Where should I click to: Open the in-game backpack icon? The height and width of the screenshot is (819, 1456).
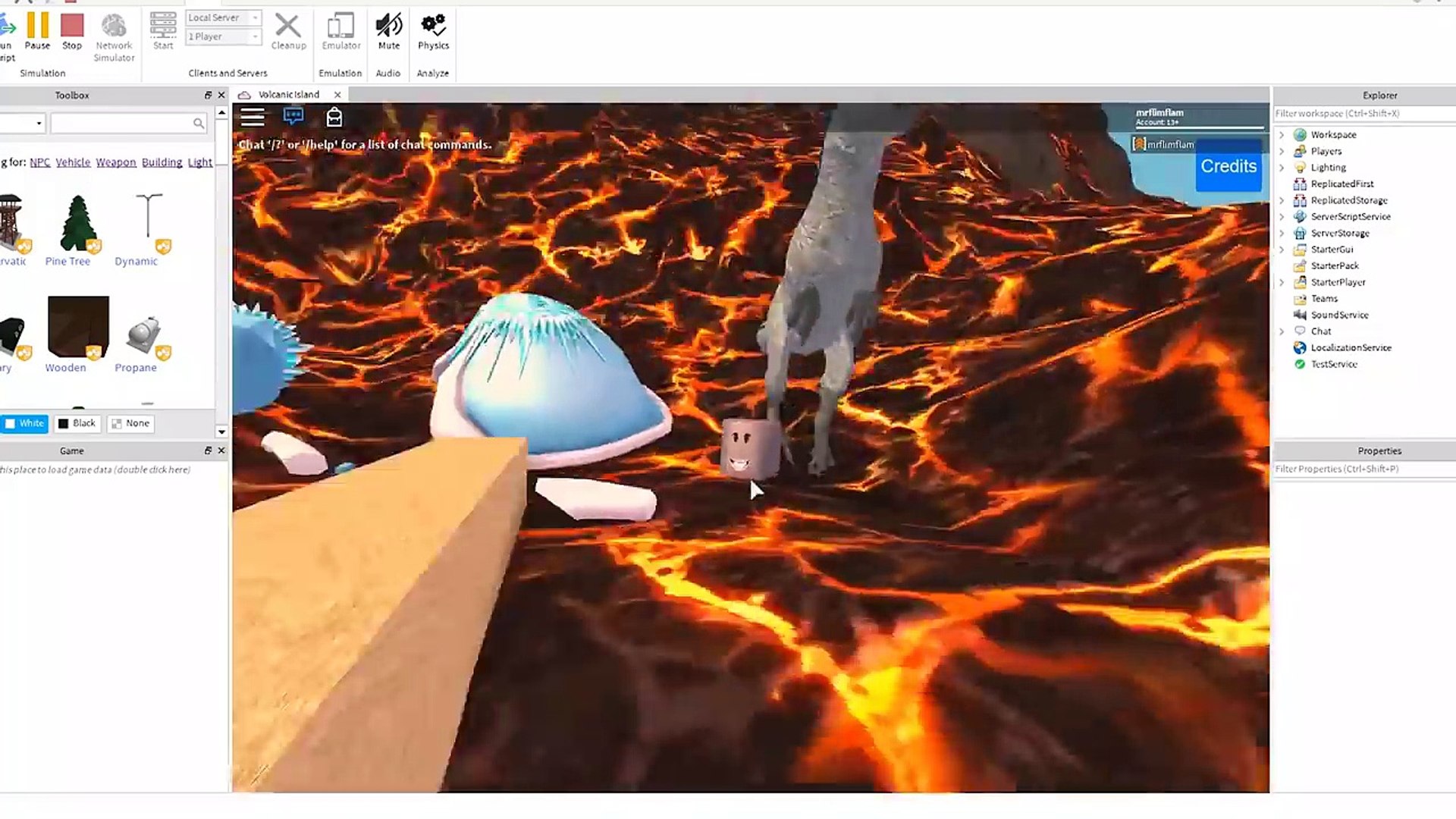334,117
